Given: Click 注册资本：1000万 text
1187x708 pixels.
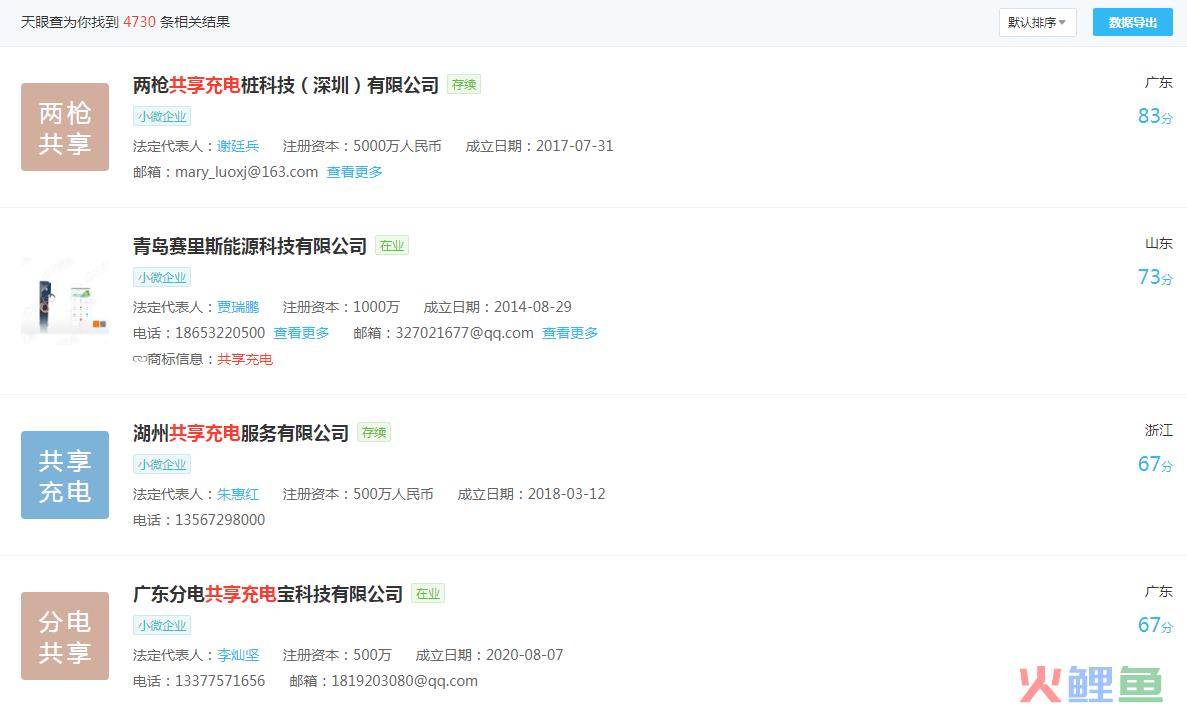Looking at the screenshot, I should (341, 307).
